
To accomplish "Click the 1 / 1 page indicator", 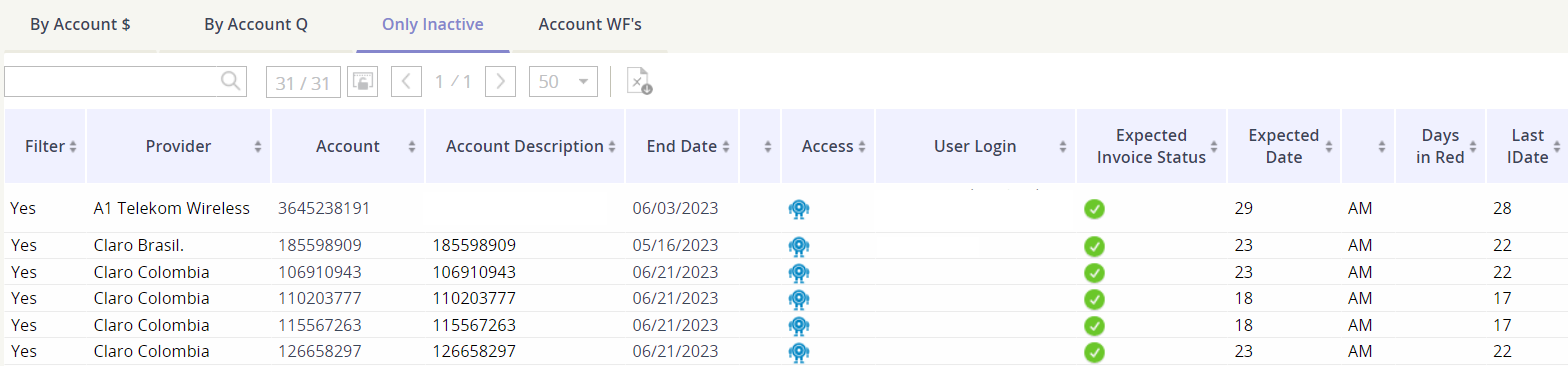I will (453, 82).
